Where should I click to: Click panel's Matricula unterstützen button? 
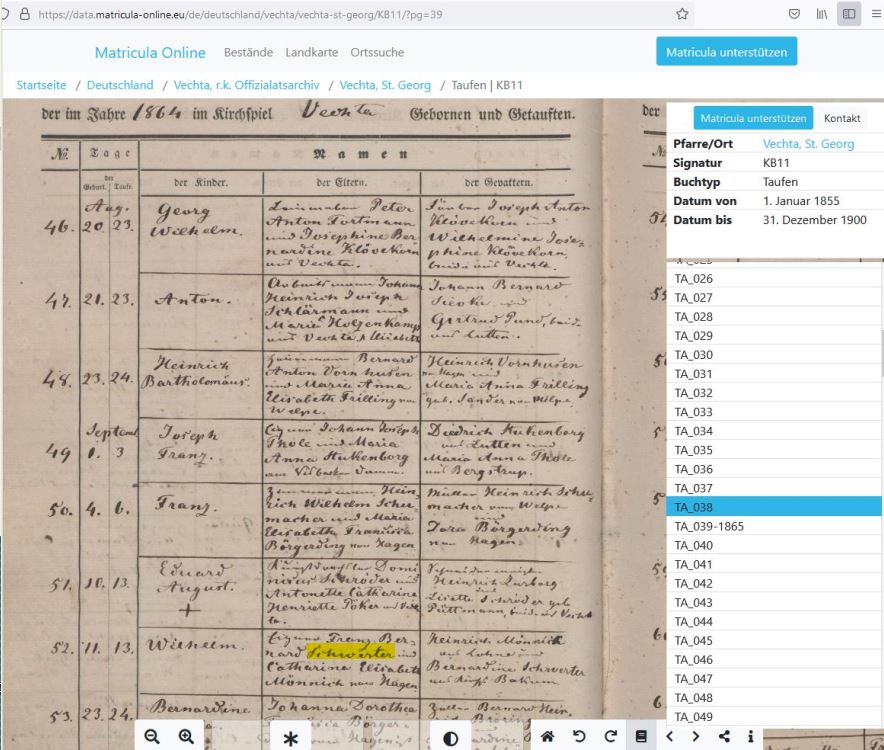pos(753,118)
